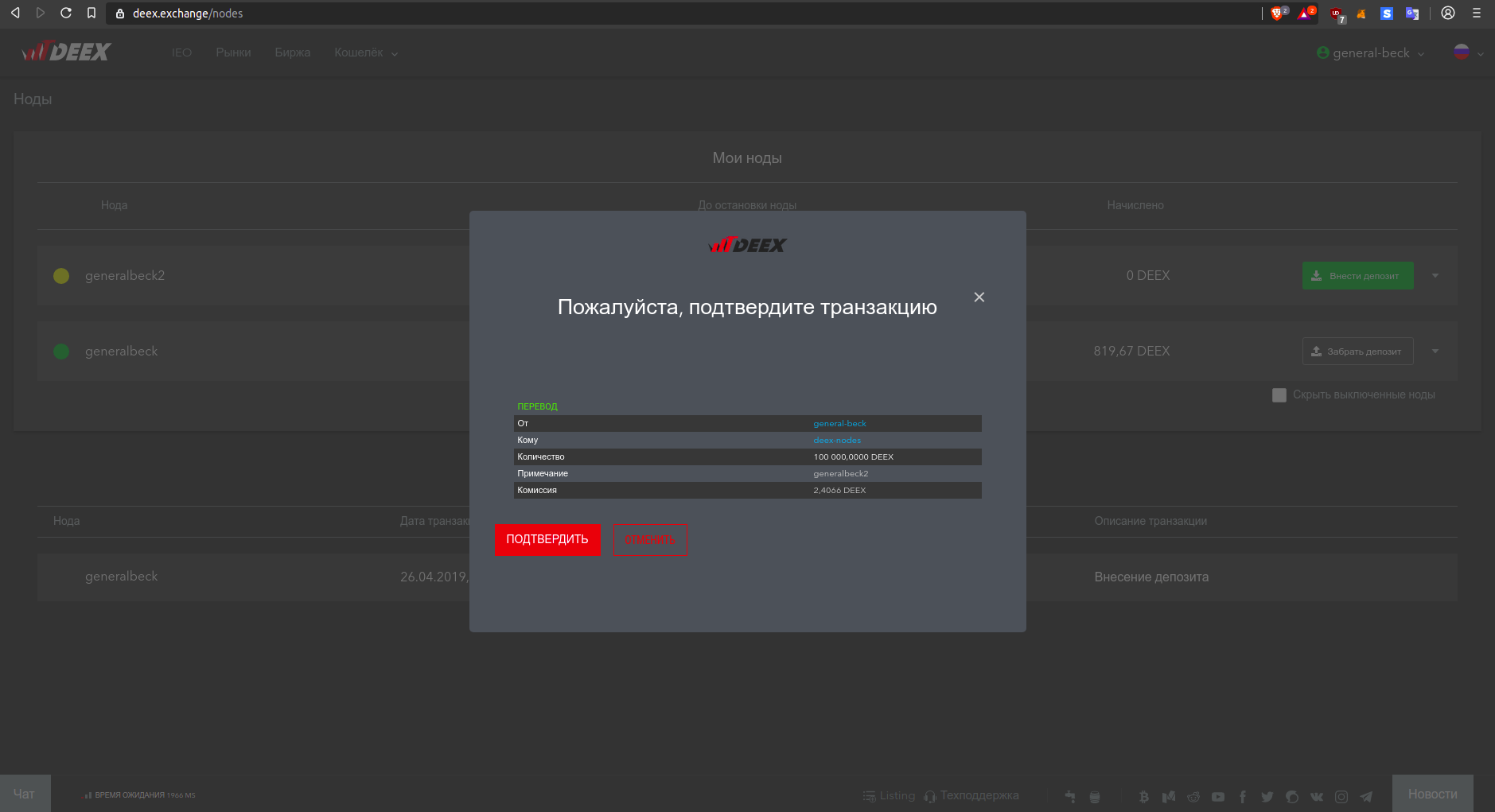Go back with the browser back arrow

point(15,13)
